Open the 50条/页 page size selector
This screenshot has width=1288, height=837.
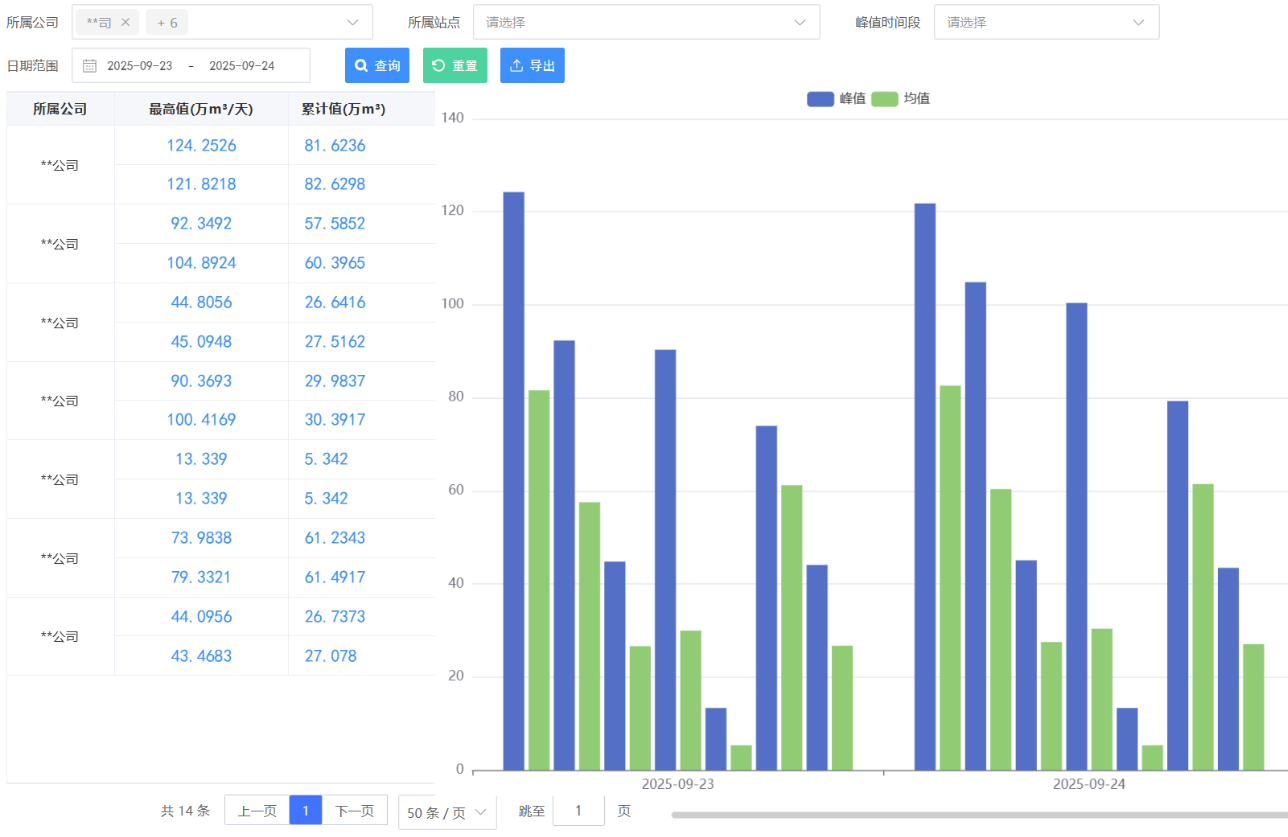447,812
